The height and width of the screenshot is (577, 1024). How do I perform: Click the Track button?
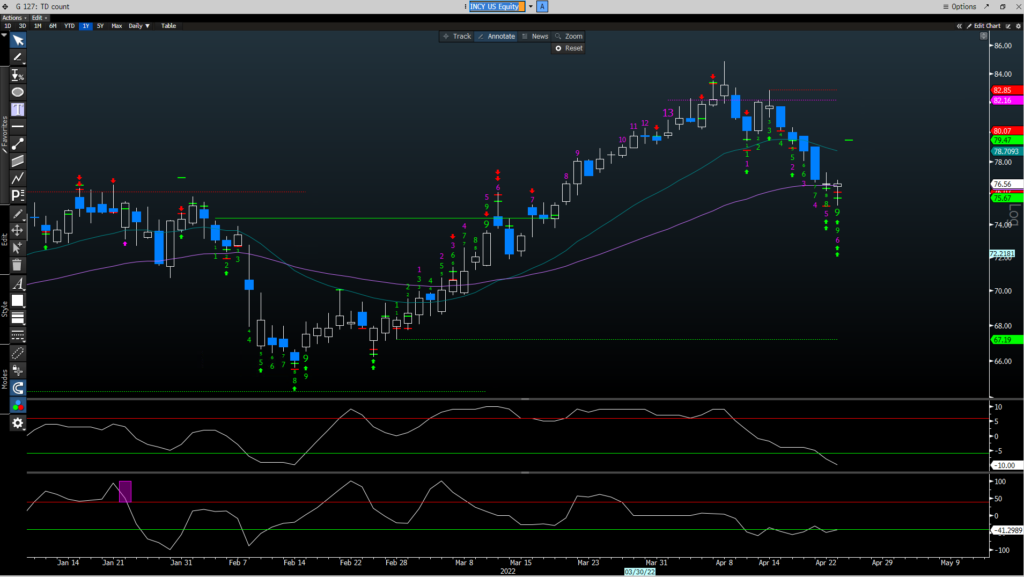456,37
